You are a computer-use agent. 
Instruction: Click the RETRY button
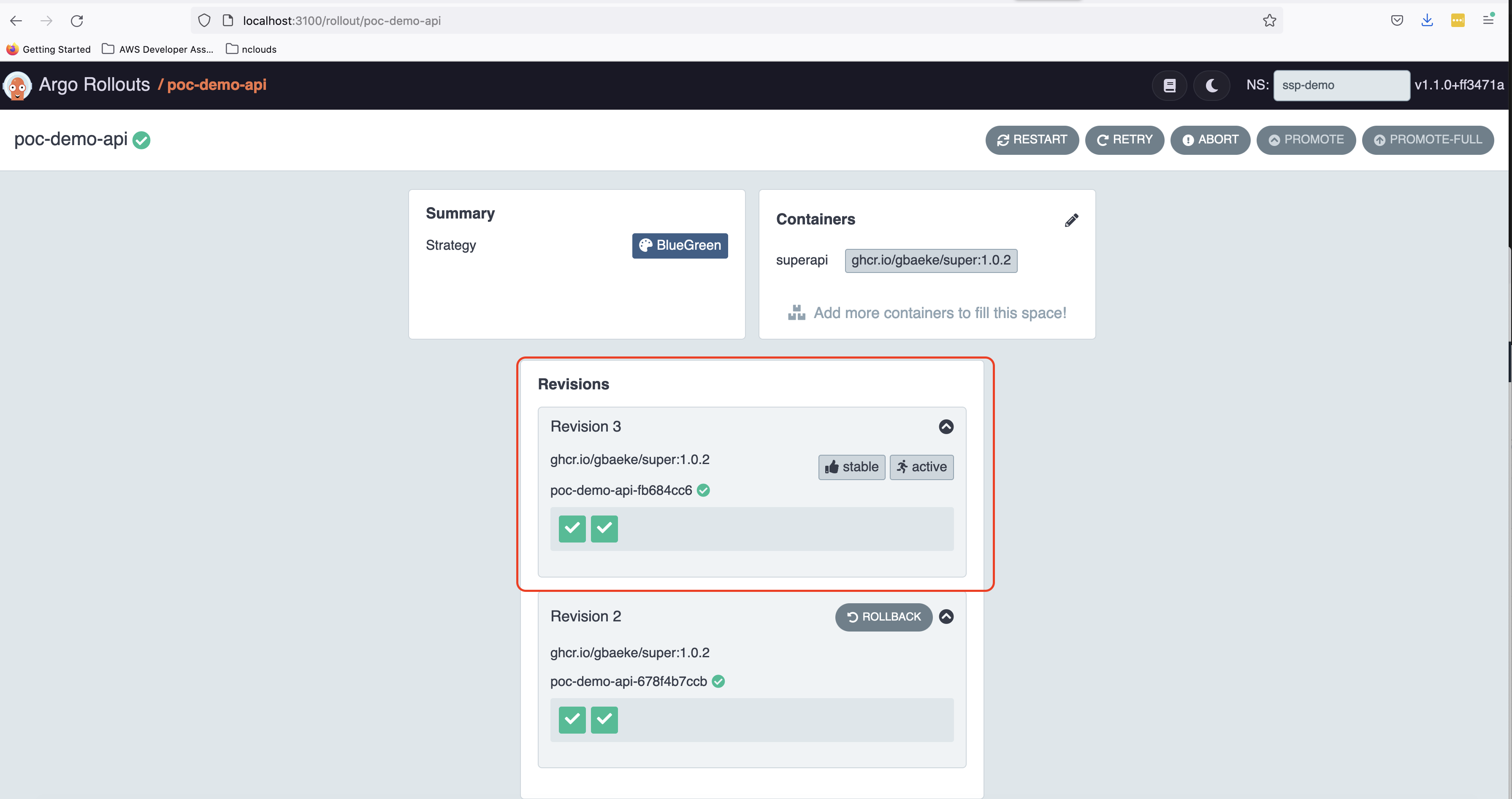tap(1124, 140)
